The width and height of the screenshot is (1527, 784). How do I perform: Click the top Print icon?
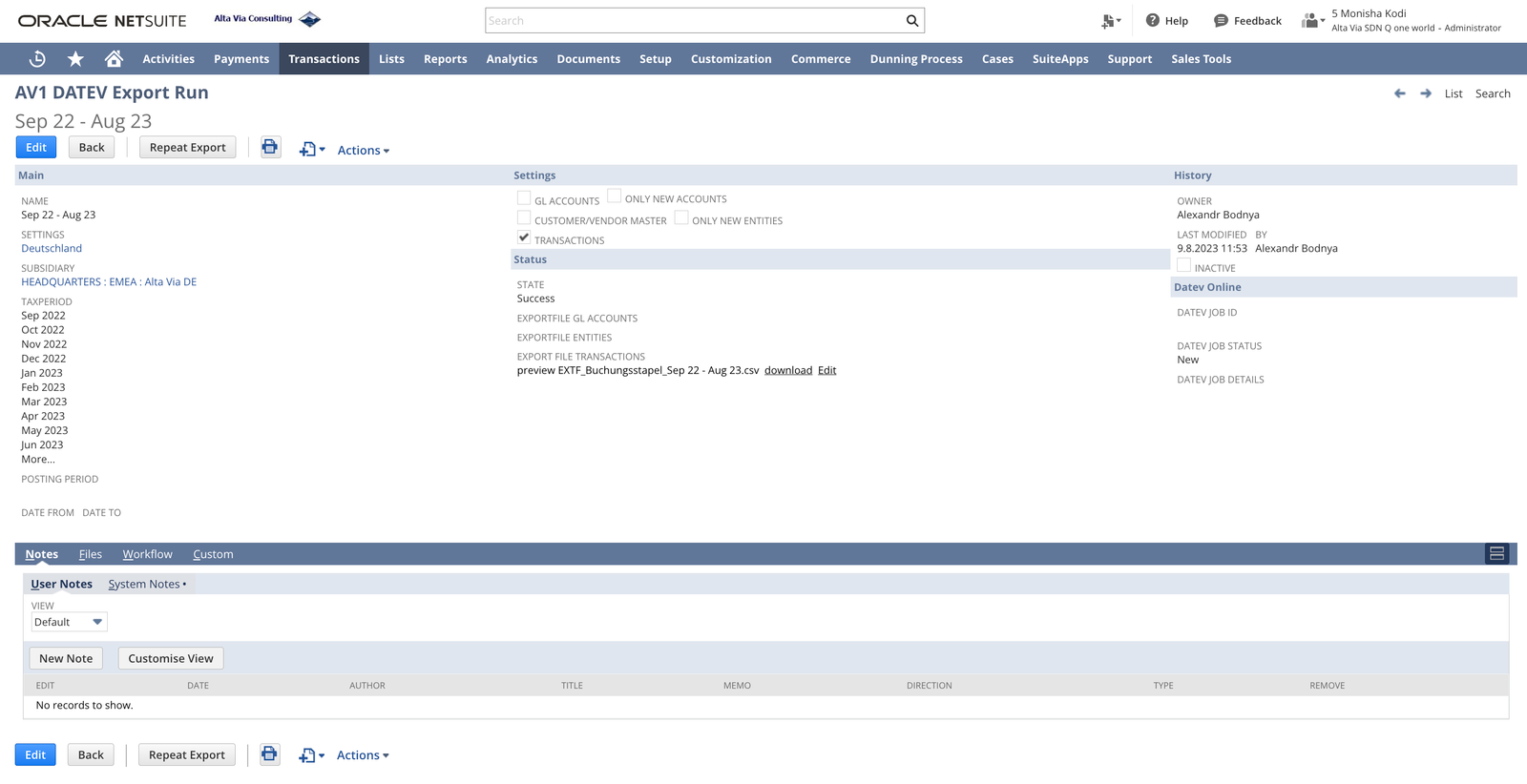pyautogui.click(x=270, y=147)
